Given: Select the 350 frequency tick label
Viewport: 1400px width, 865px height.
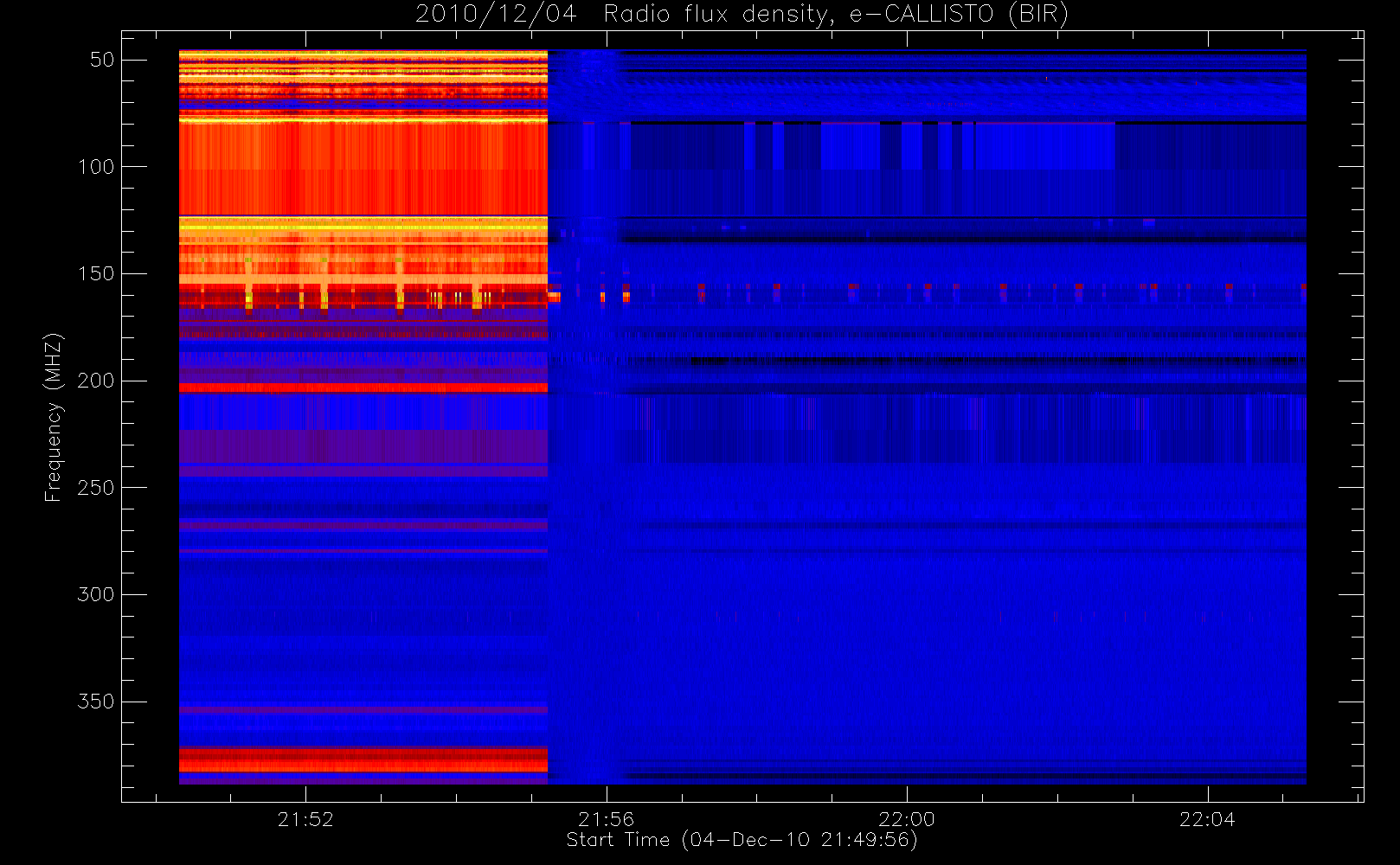Looking at the screenshot, I should point(96,702).
